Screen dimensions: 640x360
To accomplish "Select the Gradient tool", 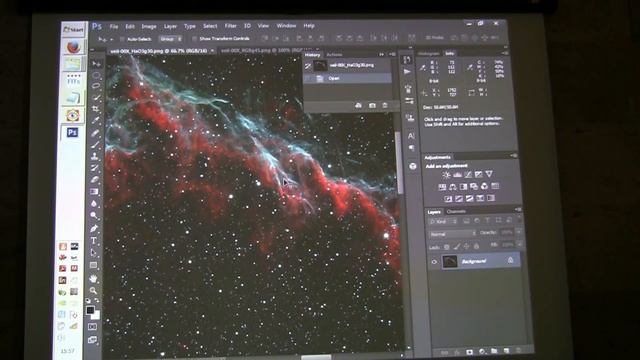I will [x=94, y=191].
